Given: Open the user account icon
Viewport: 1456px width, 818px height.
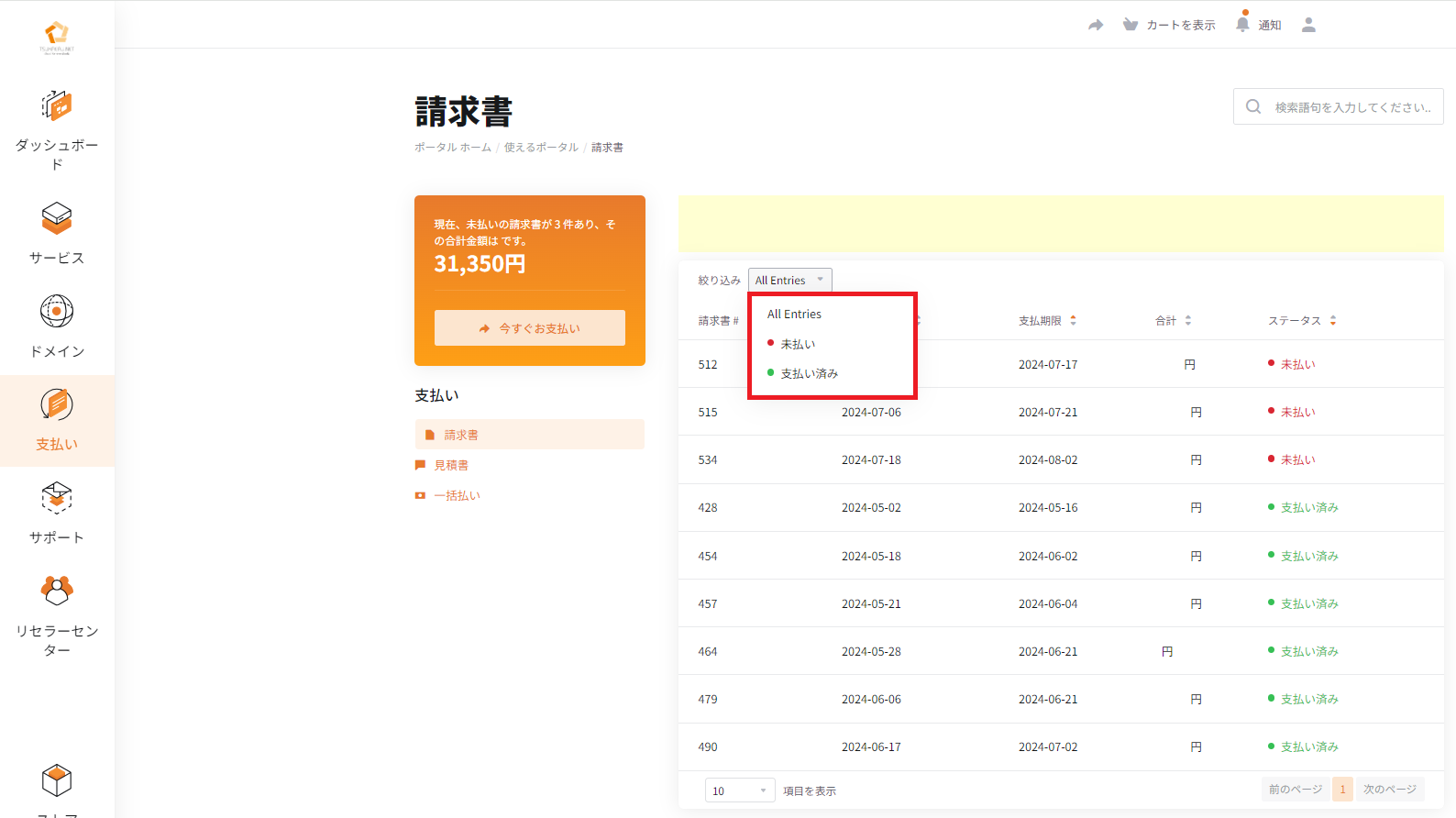Looking at the screenshot, I should click(1308, 25).
